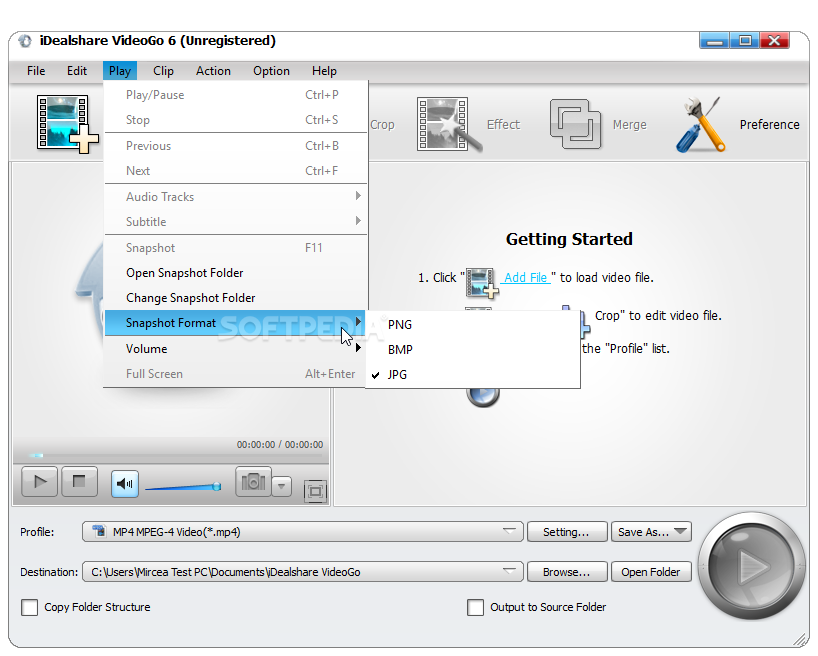Select JPG snapshot format
818x656 pixels.
473,375
